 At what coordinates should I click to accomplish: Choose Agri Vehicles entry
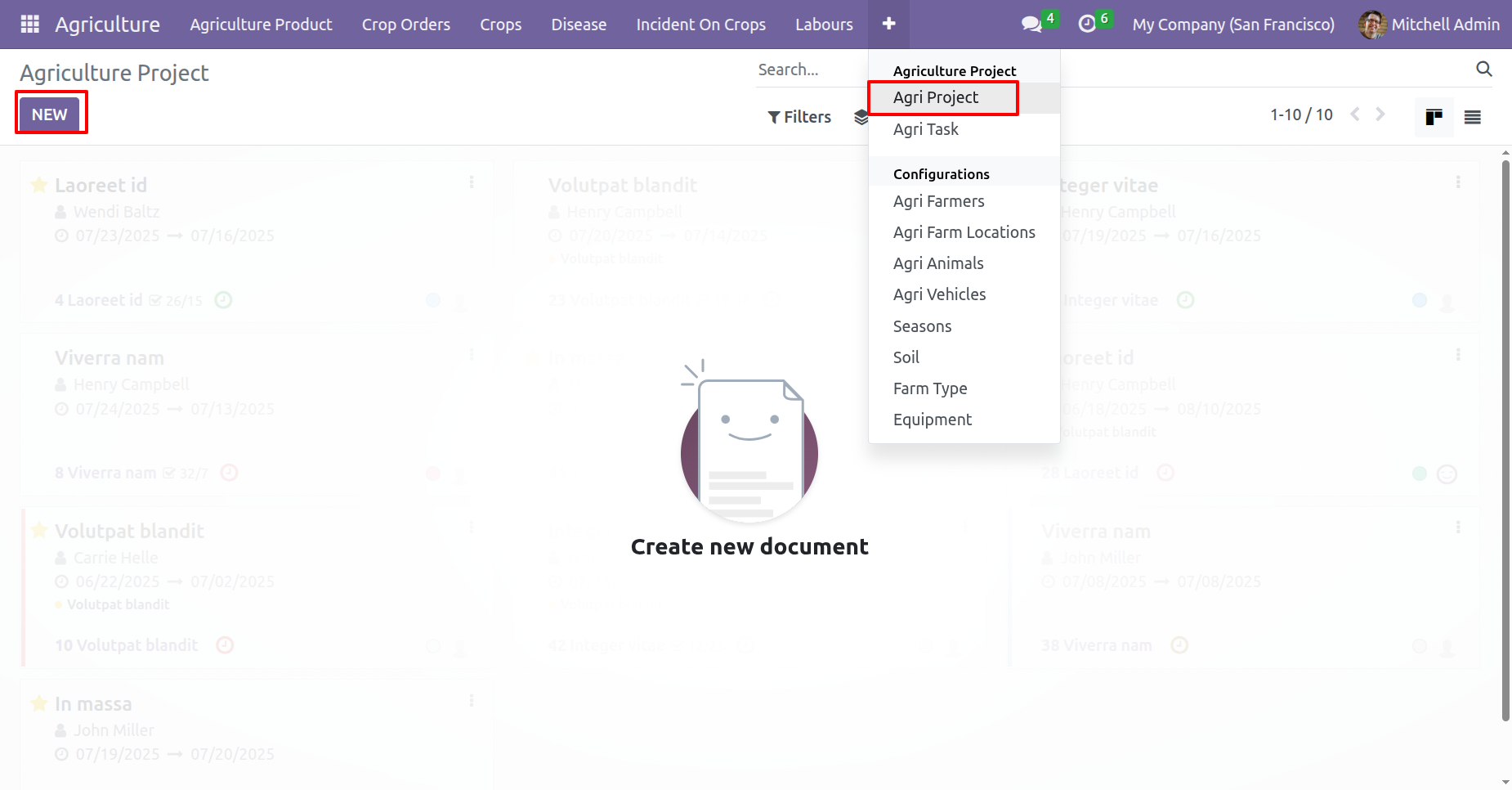[x=964, y=294]
